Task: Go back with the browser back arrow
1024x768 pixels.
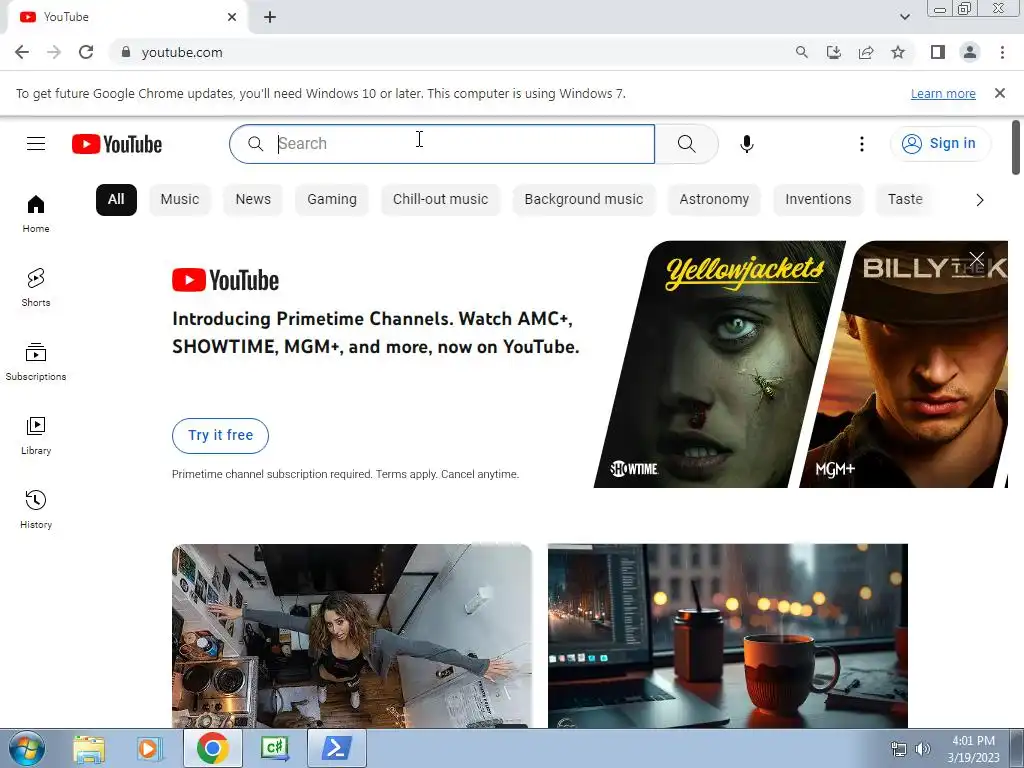Action: [22, 52]
